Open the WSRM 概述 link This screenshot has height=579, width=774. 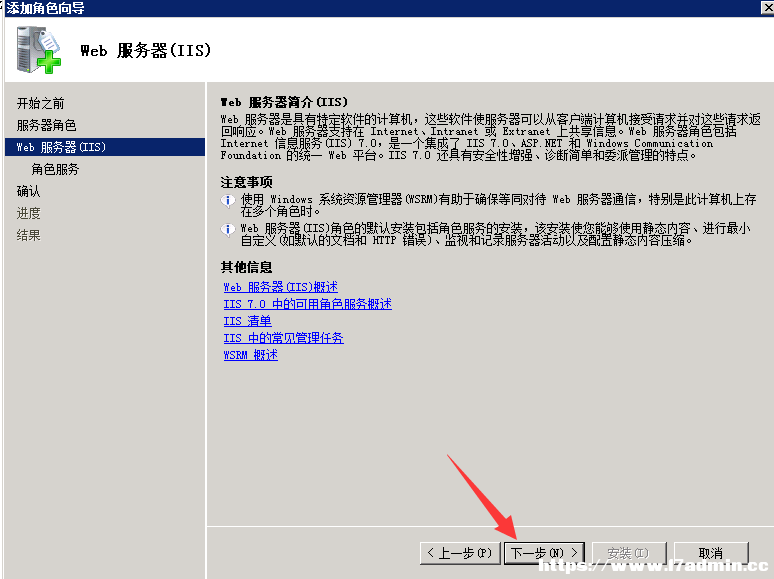coord(250,354)
